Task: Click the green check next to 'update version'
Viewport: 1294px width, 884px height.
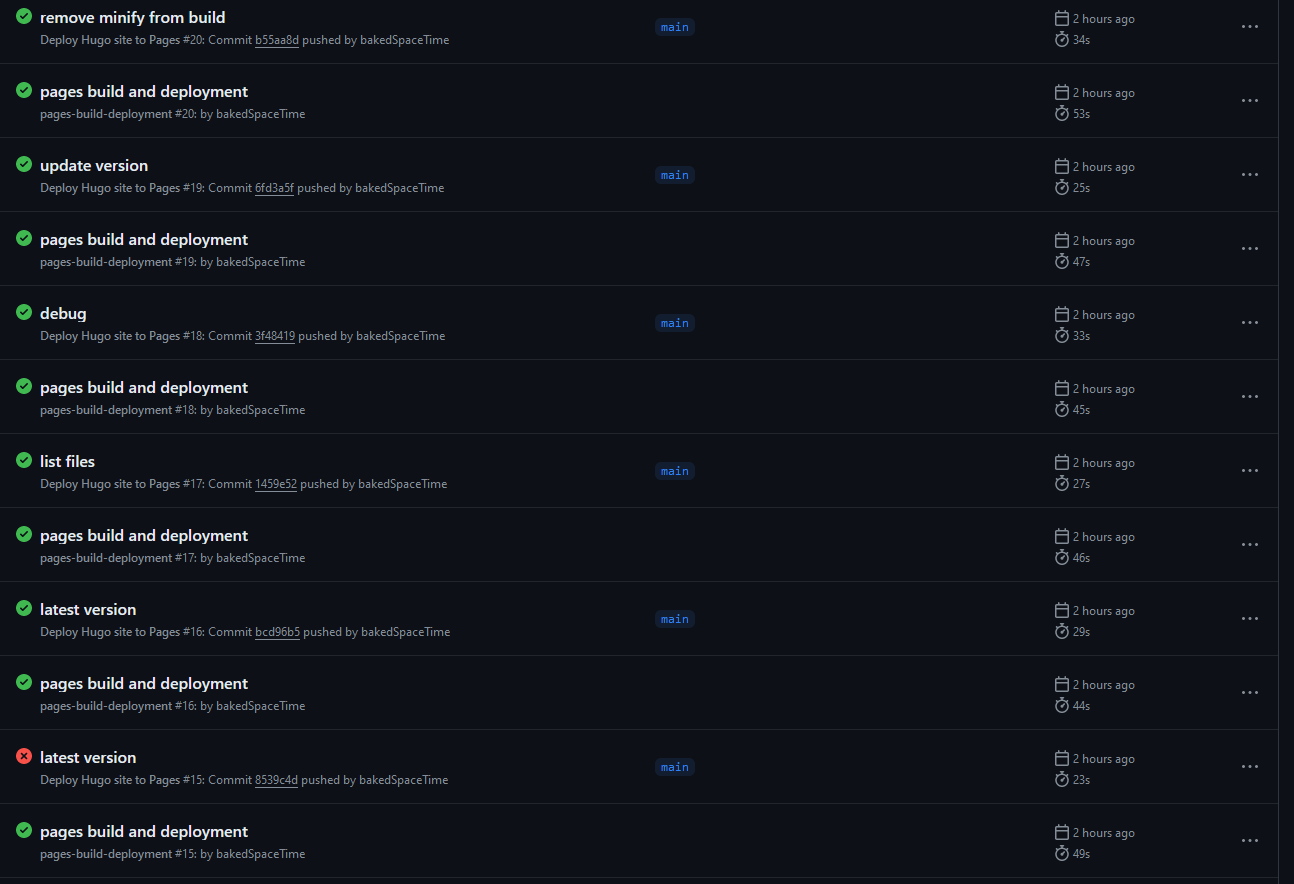Action: 23,164
